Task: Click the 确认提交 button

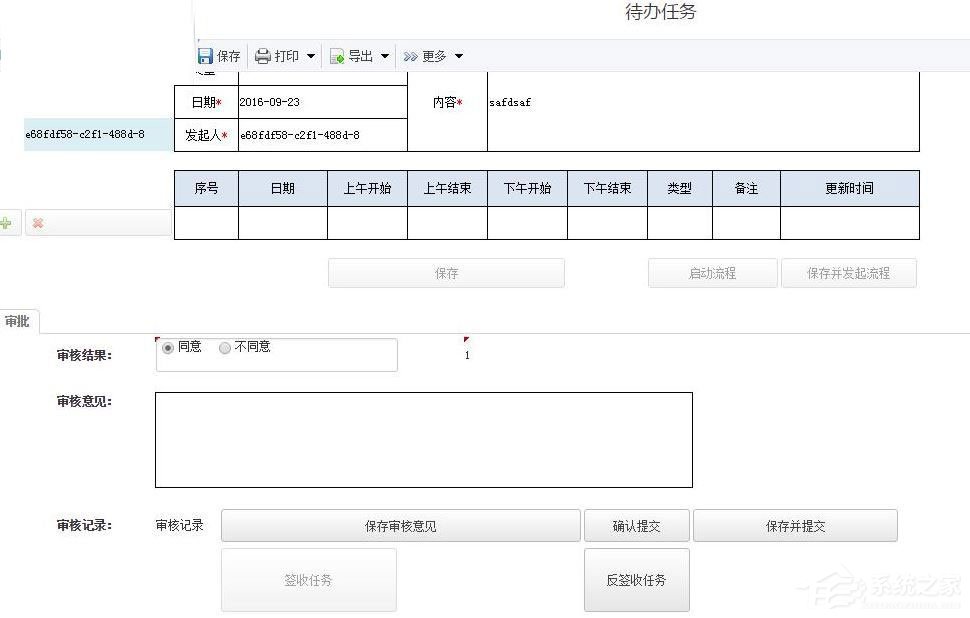Action: point(637,526)
